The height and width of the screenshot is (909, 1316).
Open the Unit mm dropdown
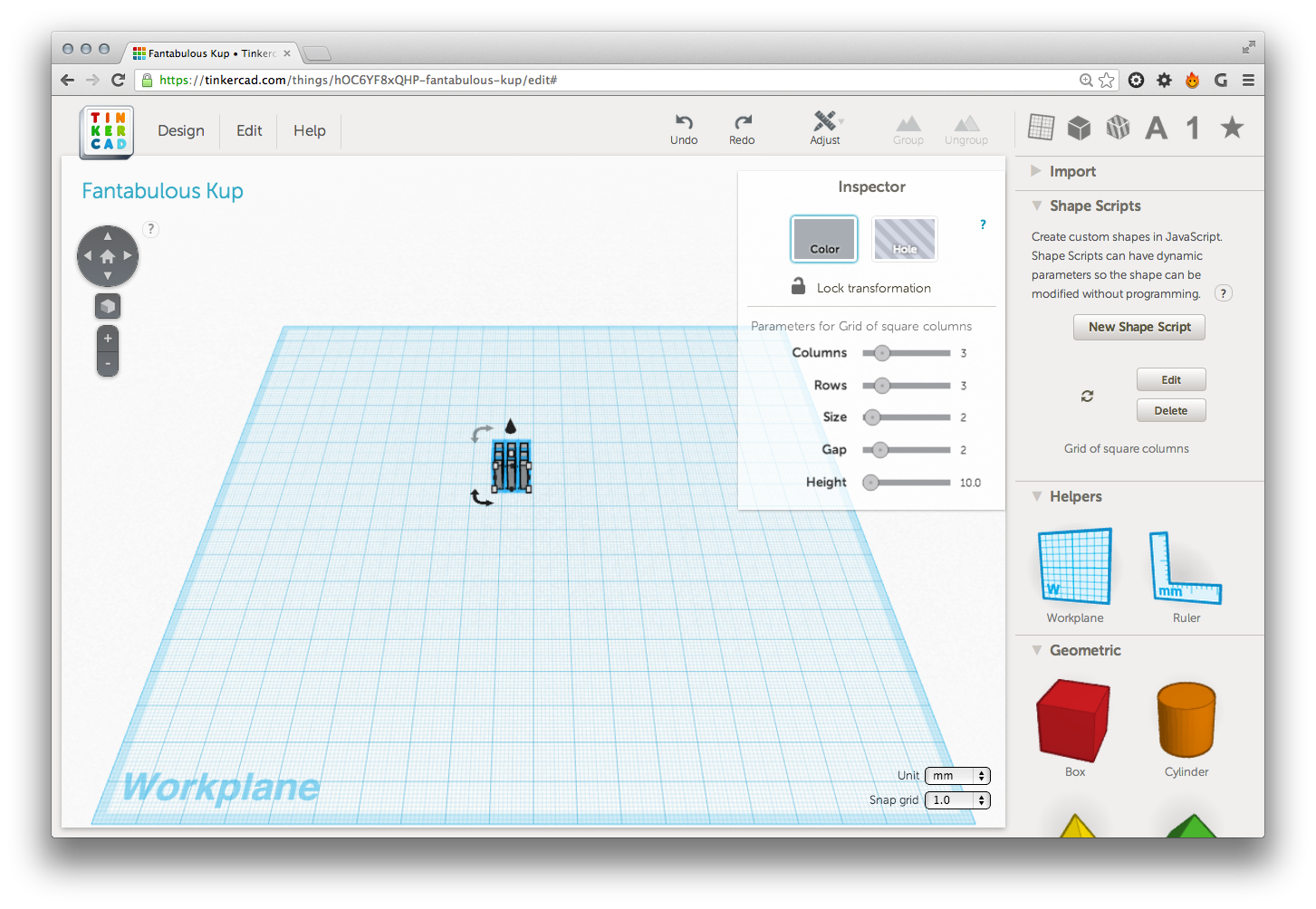click(957, 776)
